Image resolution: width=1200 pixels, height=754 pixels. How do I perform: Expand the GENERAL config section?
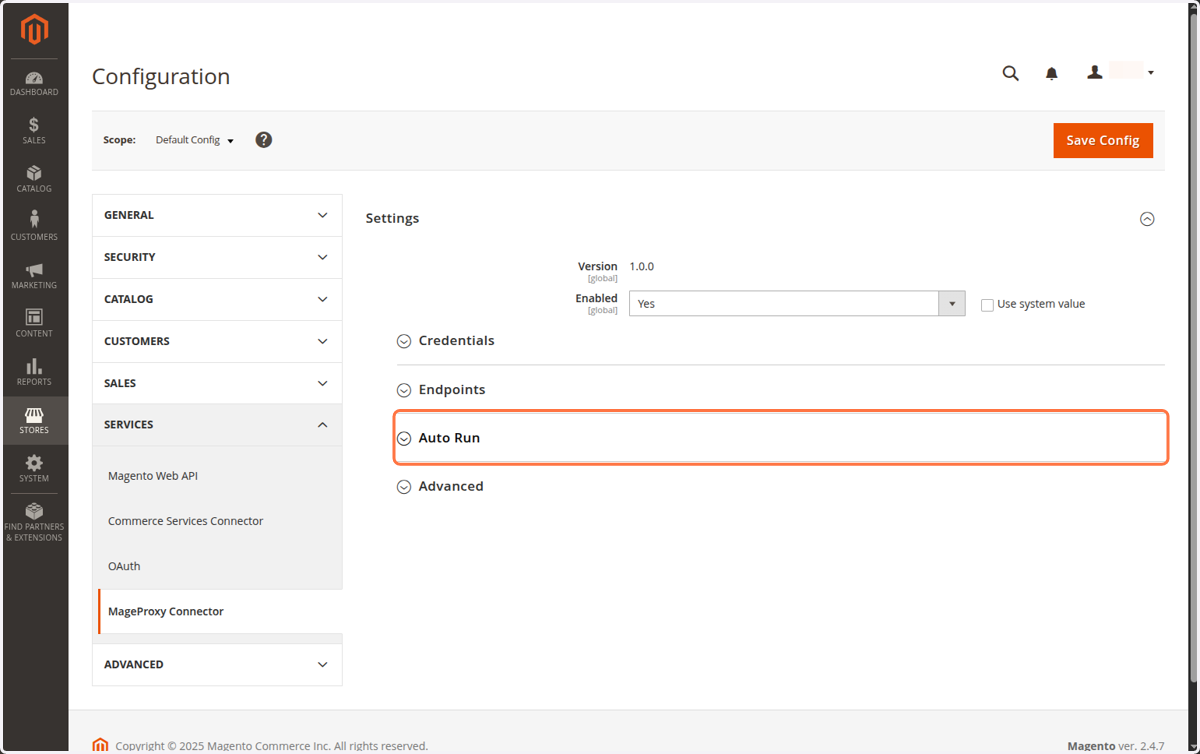tap(217, 215)
